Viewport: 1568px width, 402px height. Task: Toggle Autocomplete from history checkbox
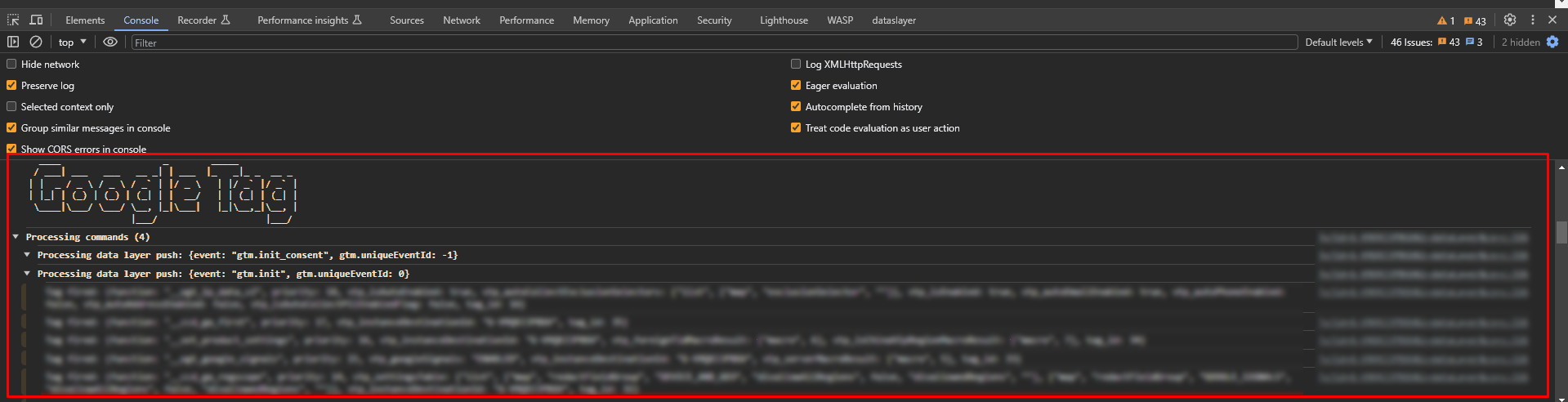[x=796, y=106]
